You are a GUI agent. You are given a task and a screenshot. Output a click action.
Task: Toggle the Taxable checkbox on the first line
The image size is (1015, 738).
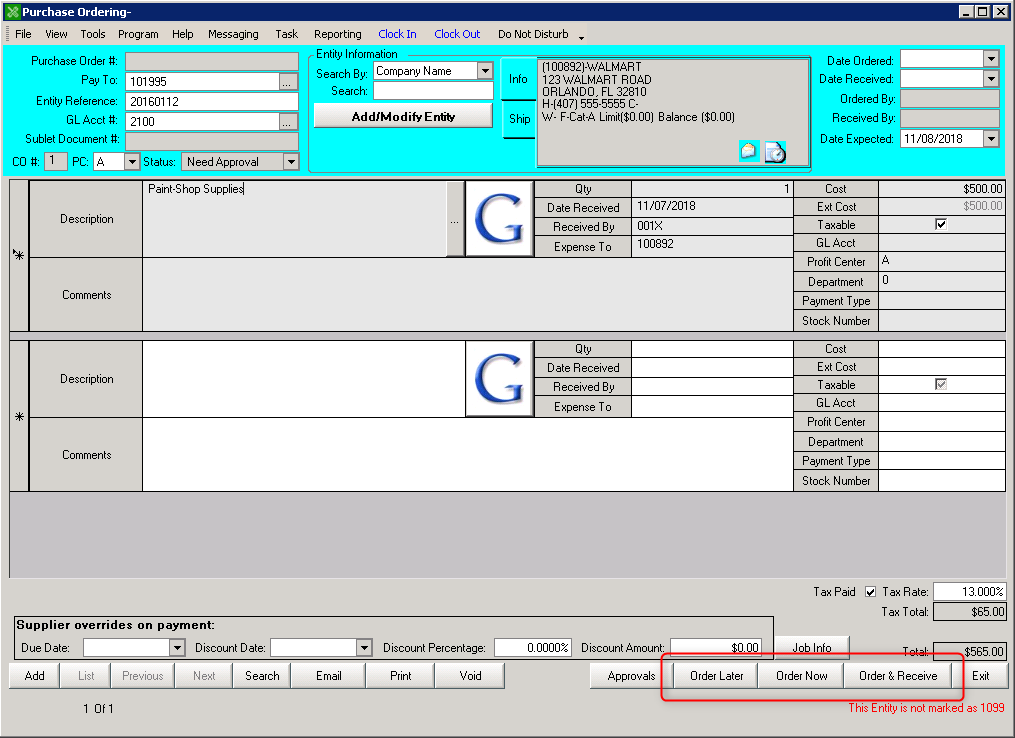[x=940, y=224]
